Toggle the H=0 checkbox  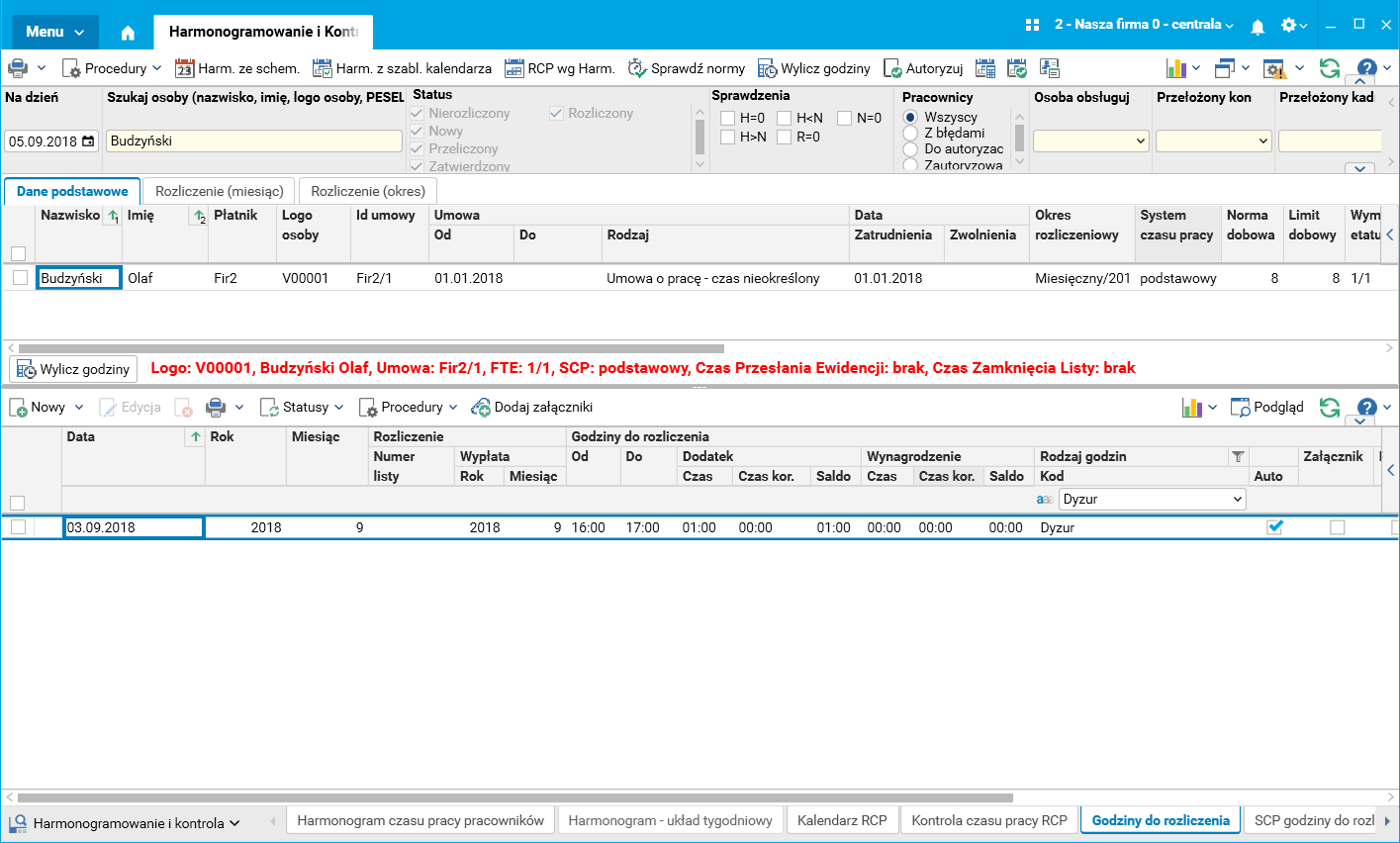pyautogui.click(x=728, y=119)
